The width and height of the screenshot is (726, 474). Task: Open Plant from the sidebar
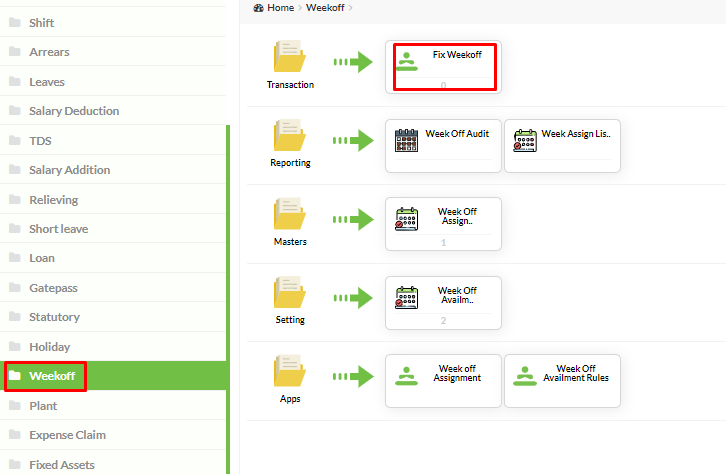[x=113, y=405]
